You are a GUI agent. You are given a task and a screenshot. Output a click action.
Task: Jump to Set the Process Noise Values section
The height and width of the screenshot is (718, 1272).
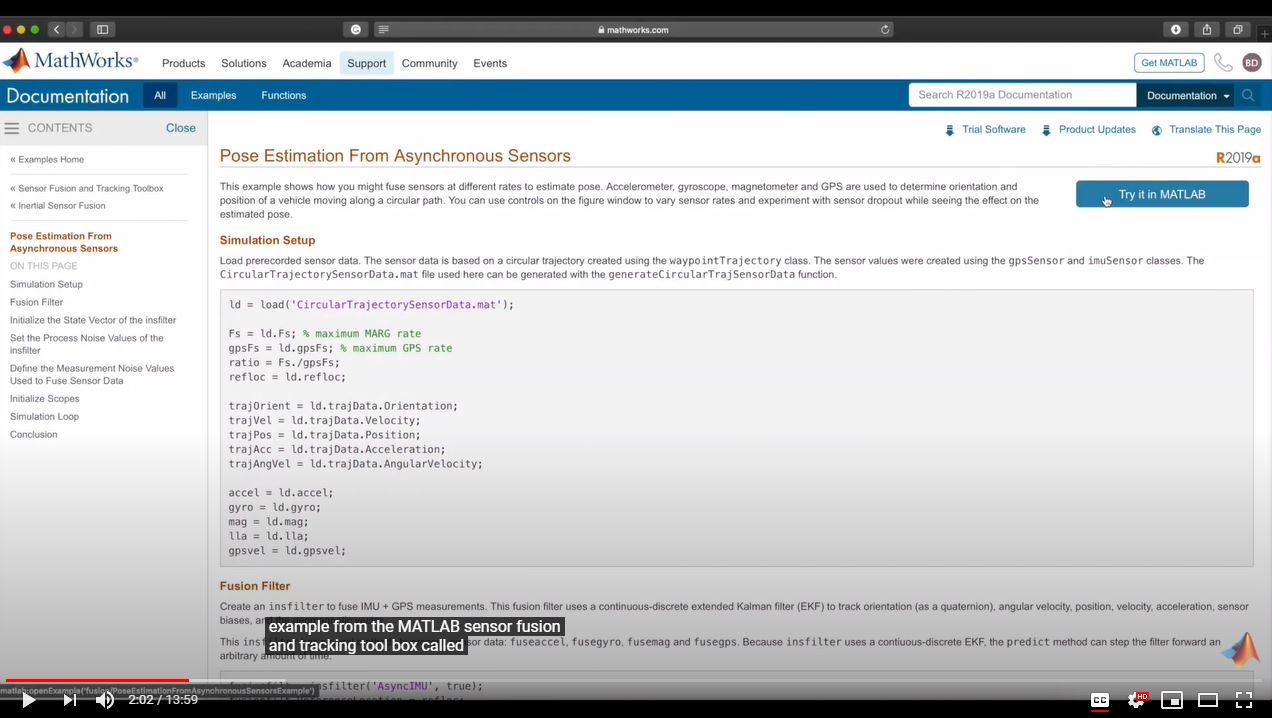coord(87,344)
